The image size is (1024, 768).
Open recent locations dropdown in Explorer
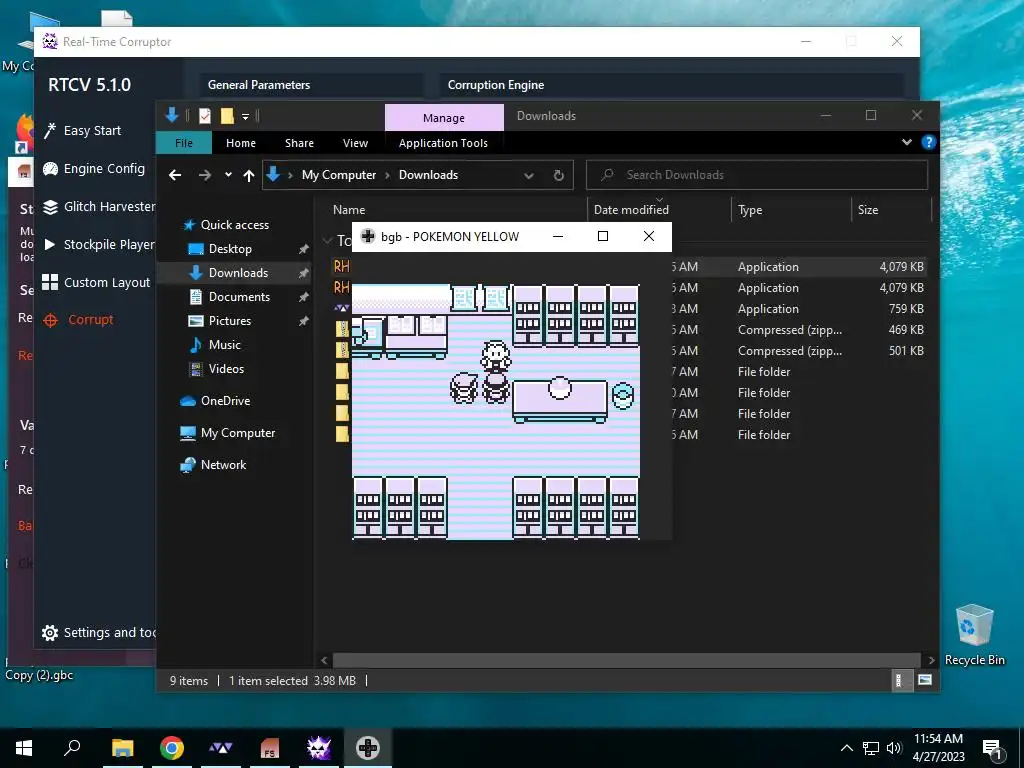point(228,175)
